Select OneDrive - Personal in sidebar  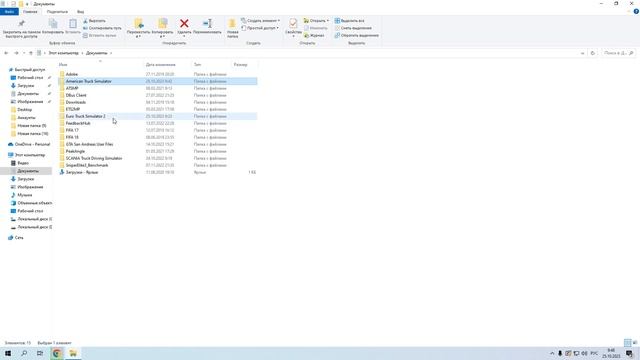click(32, 144)
